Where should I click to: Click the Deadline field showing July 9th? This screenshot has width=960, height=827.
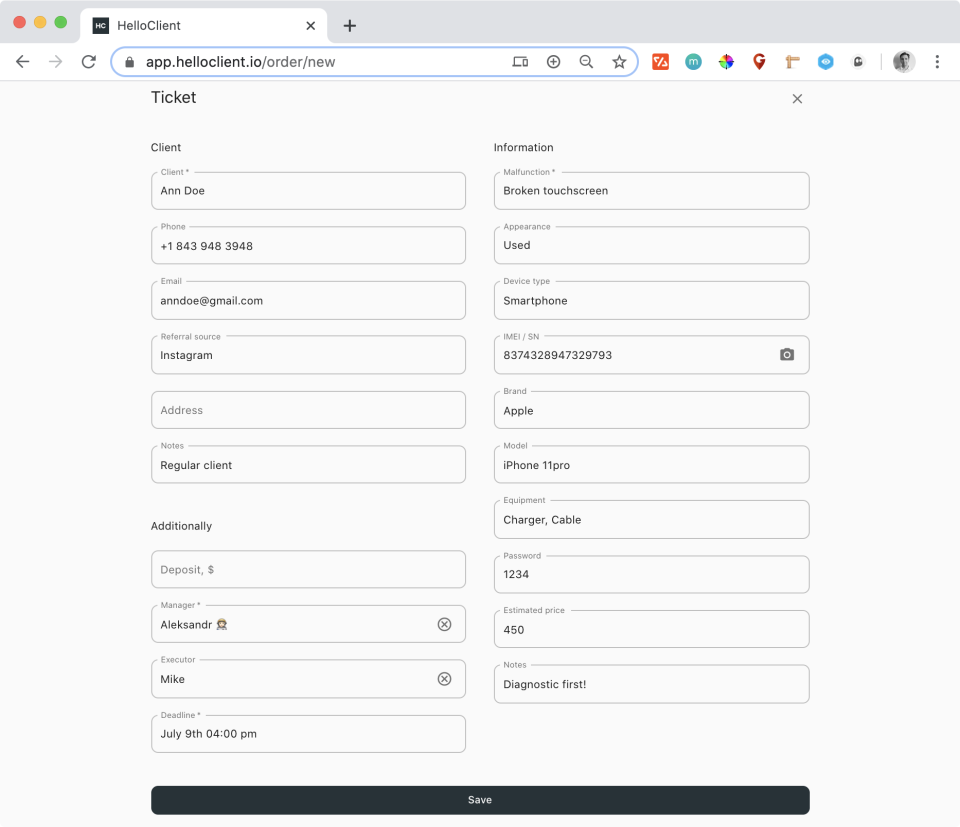(308, 734)
